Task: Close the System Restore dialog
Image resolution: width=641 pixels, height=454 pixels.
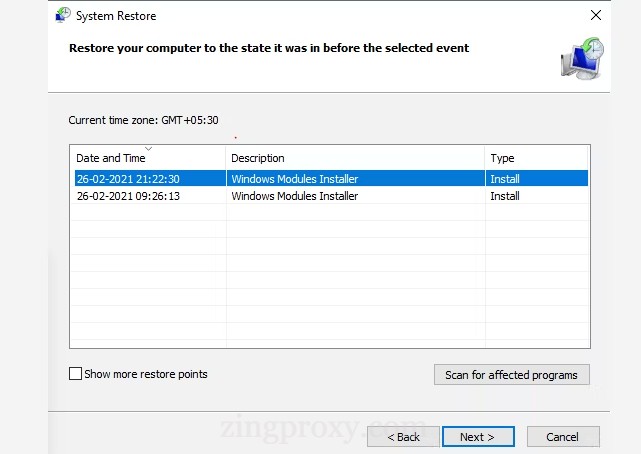Action: click(x=596, y=15)
